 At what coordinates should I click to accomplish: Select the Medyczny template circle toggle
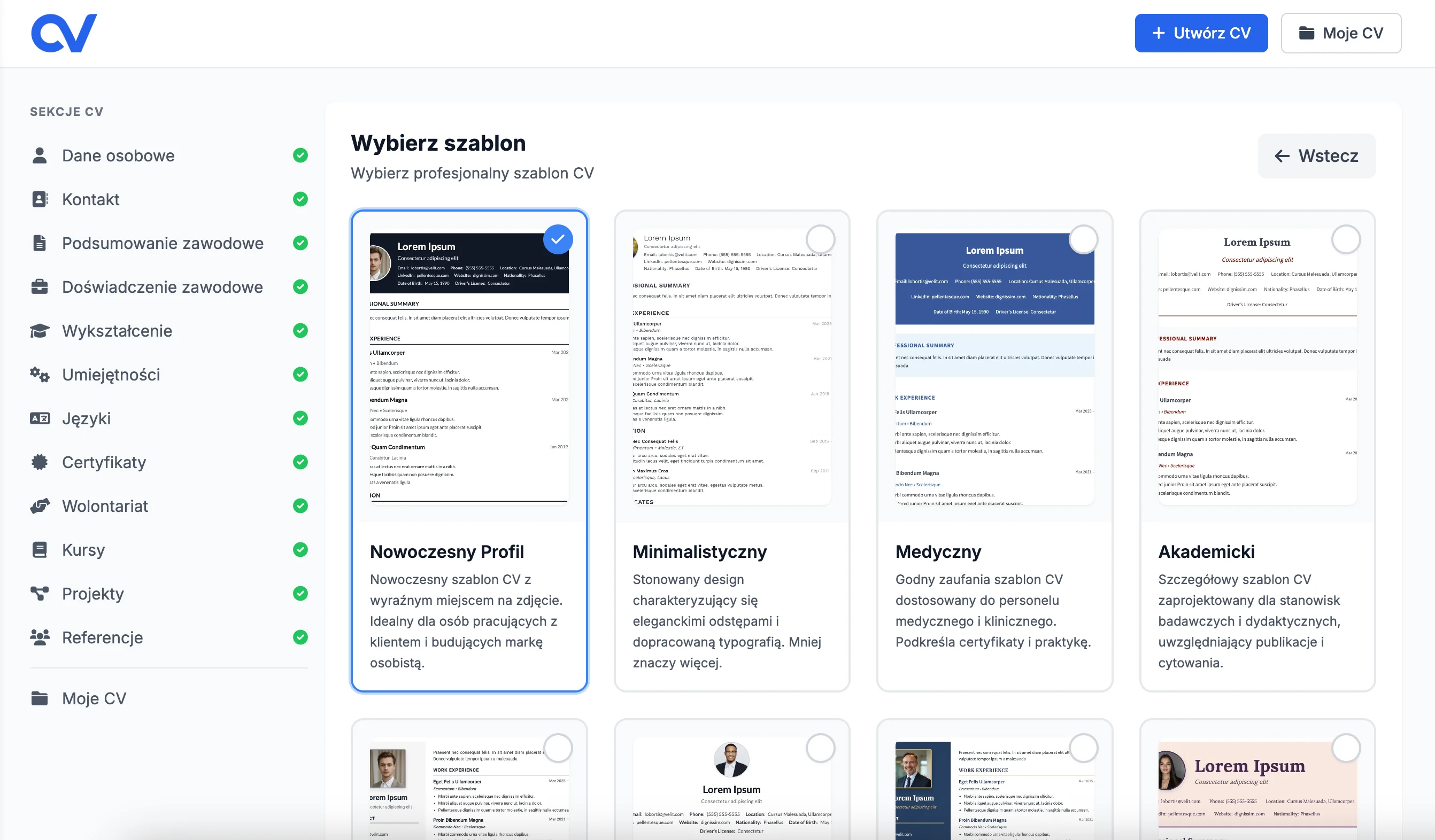[1083, 239]
